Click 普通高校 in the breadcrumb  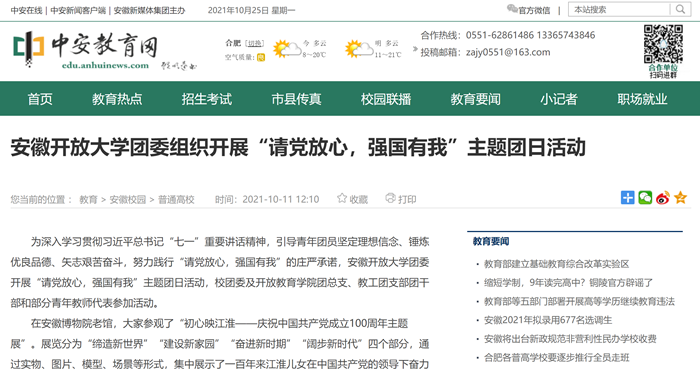(176, 199)
